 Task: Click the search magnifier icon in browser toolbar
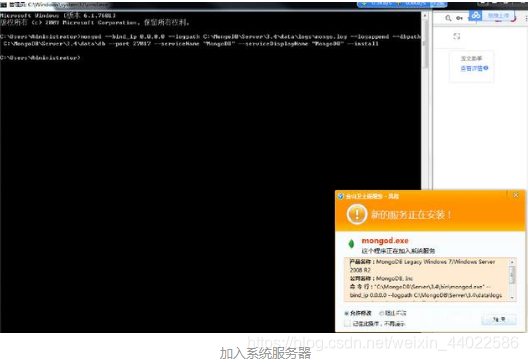click(448, 18)
